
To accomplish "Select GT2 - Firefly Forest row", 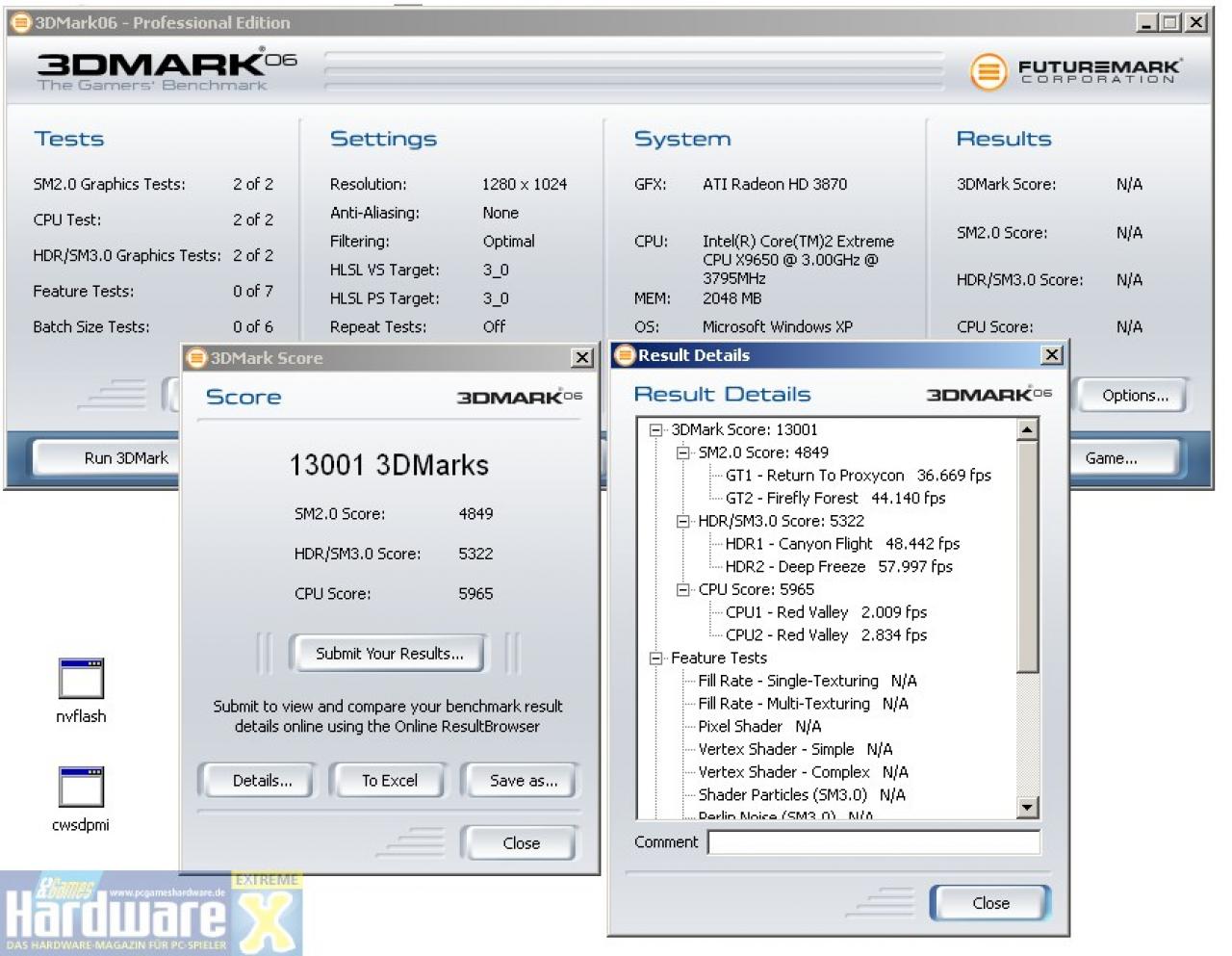I will [835, 499].
